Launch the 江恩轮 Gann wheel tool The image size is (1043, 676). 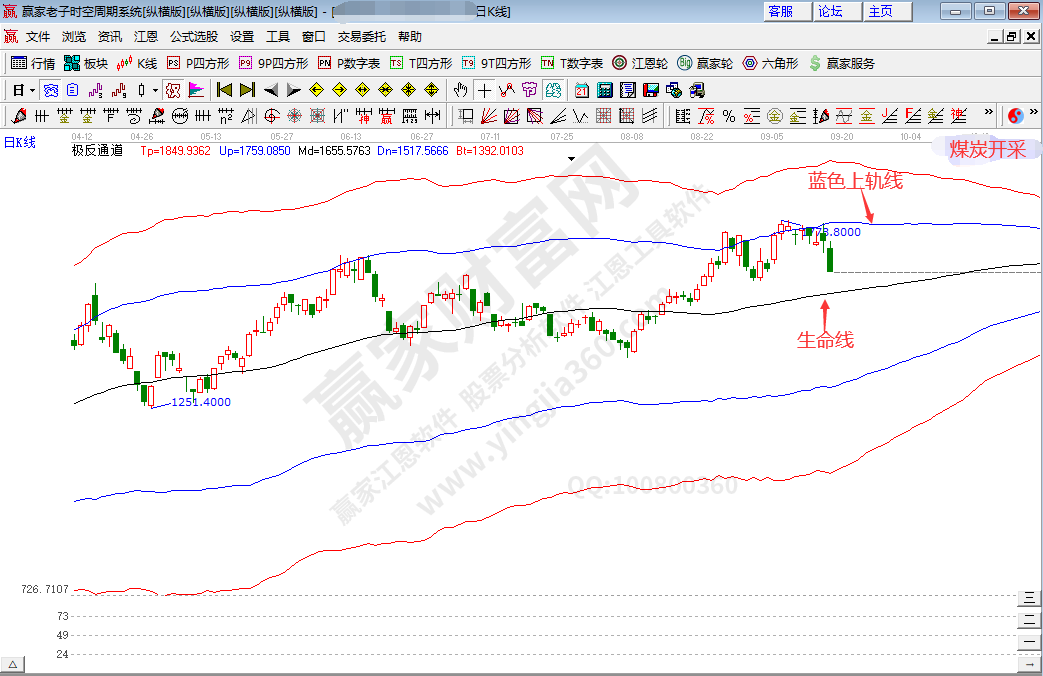645,63
